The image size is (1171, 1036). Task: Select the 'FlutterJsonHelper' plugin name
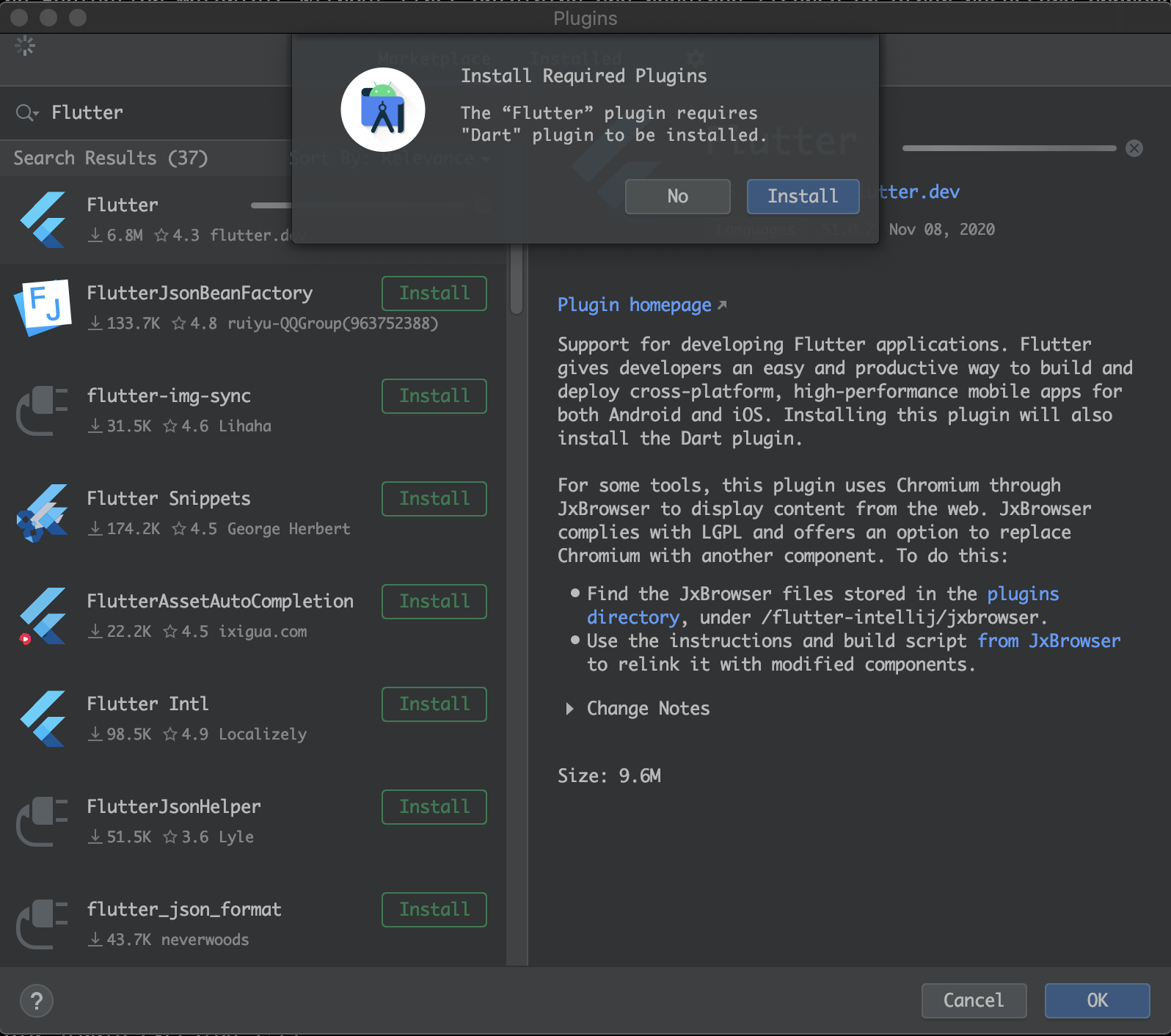pos(174,806)
